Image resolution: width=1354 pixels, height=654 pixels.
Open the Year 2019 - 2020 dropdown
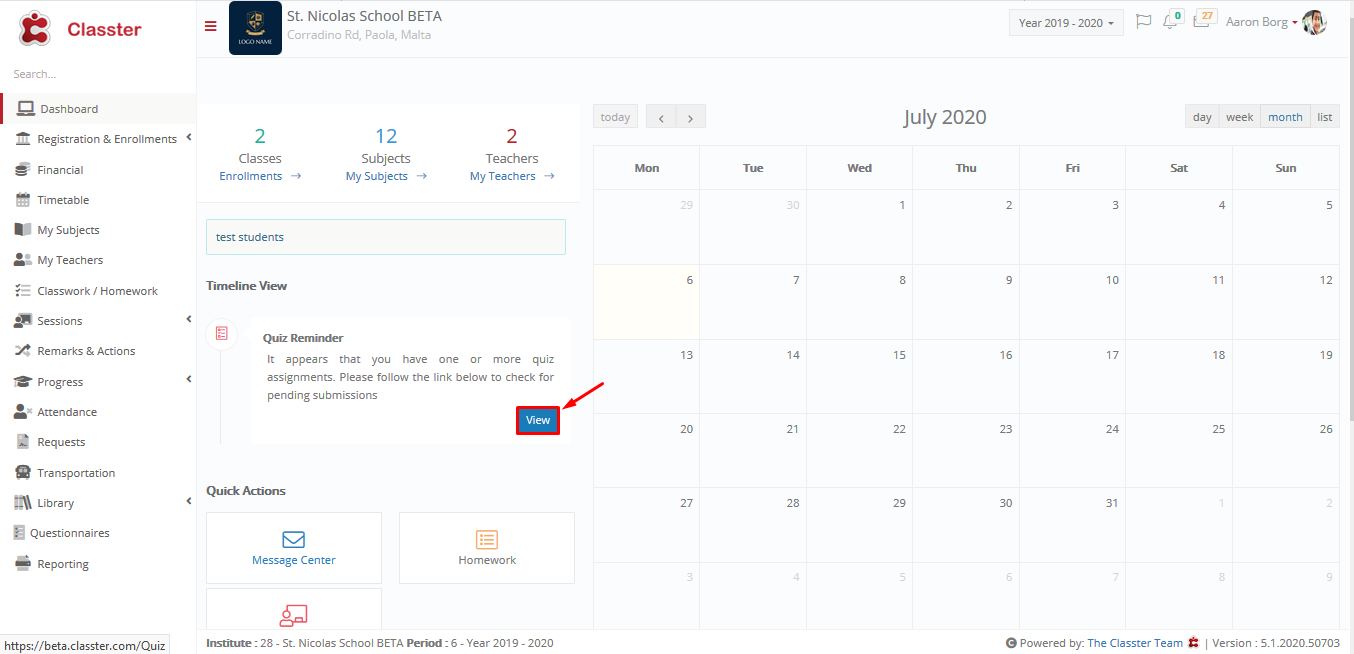point(1066,23)
